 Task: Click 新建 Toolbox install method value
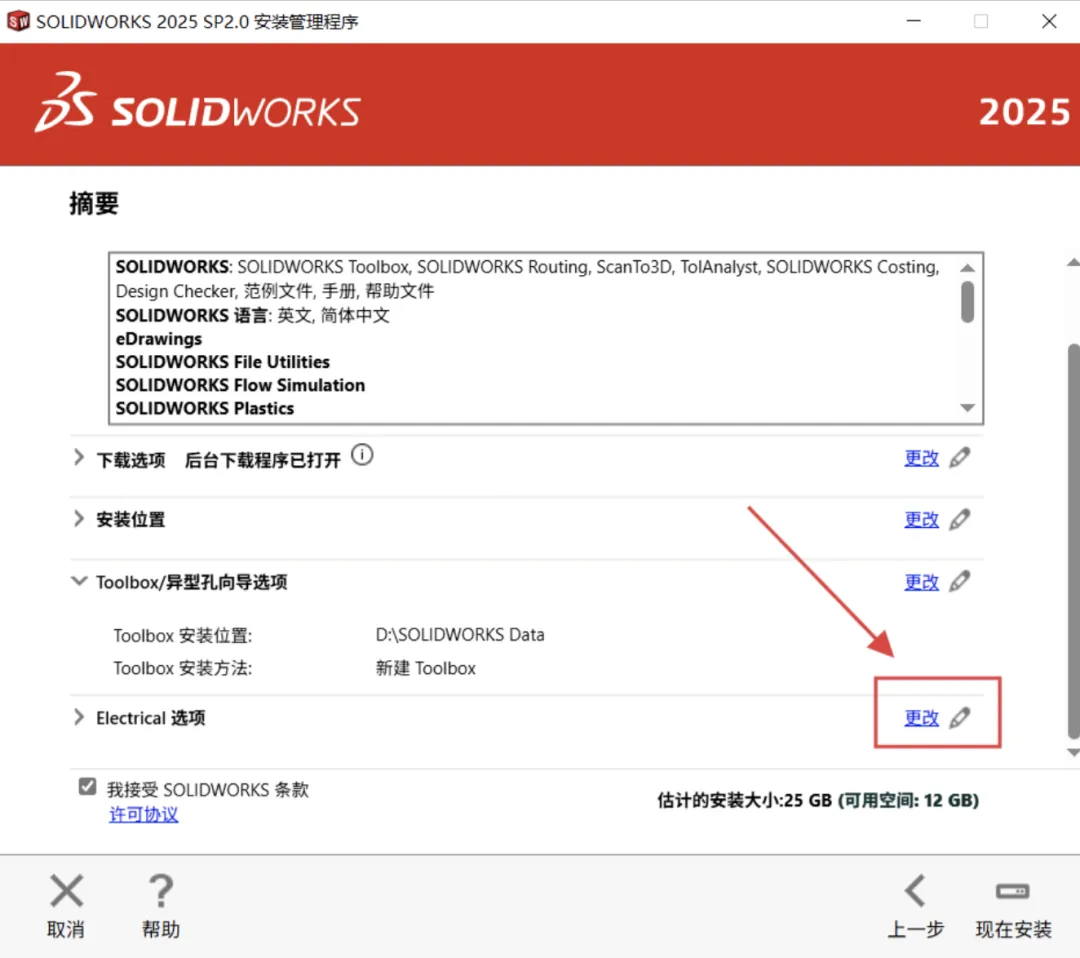pyautogui.click(x=426, y=668)
